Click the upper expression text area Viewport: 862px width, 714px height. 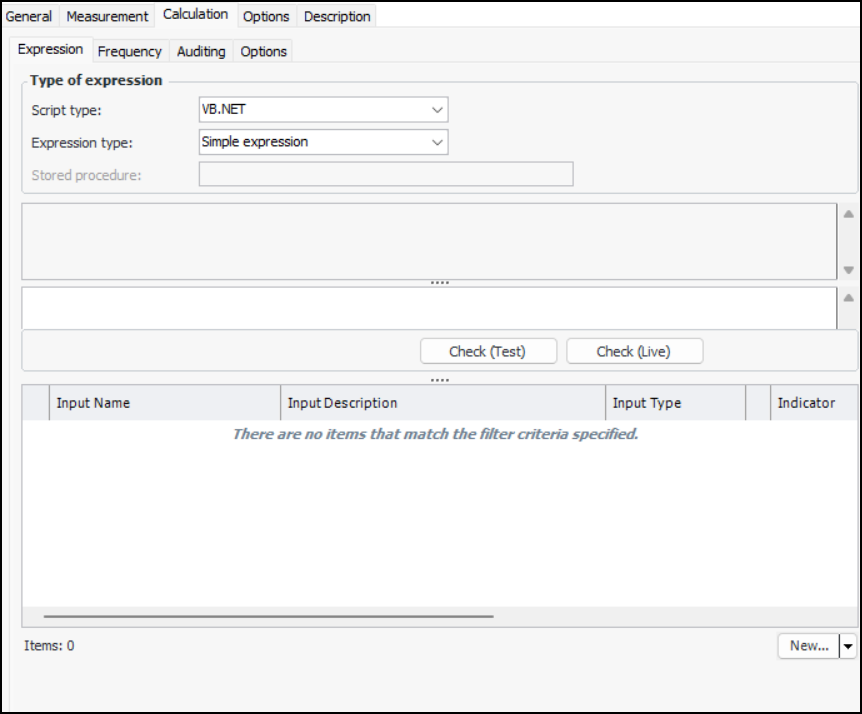point(428,241)
